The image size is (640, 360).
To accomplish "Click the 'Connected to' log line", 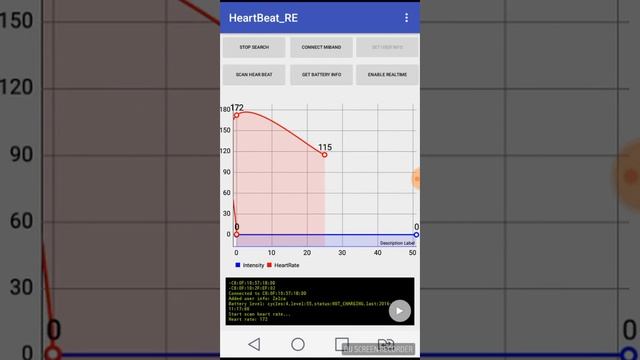I will (x=267, y=293).
